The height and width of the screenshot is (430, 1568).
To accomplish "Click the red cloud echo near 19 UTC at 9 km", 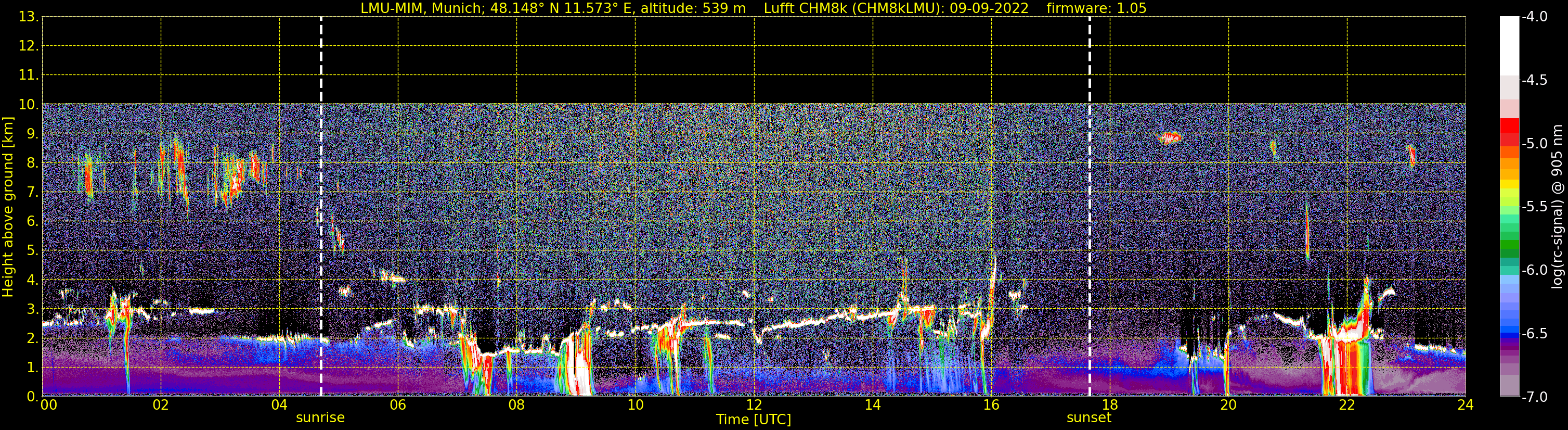I will pyautogui.click(x=1170, y=137).
